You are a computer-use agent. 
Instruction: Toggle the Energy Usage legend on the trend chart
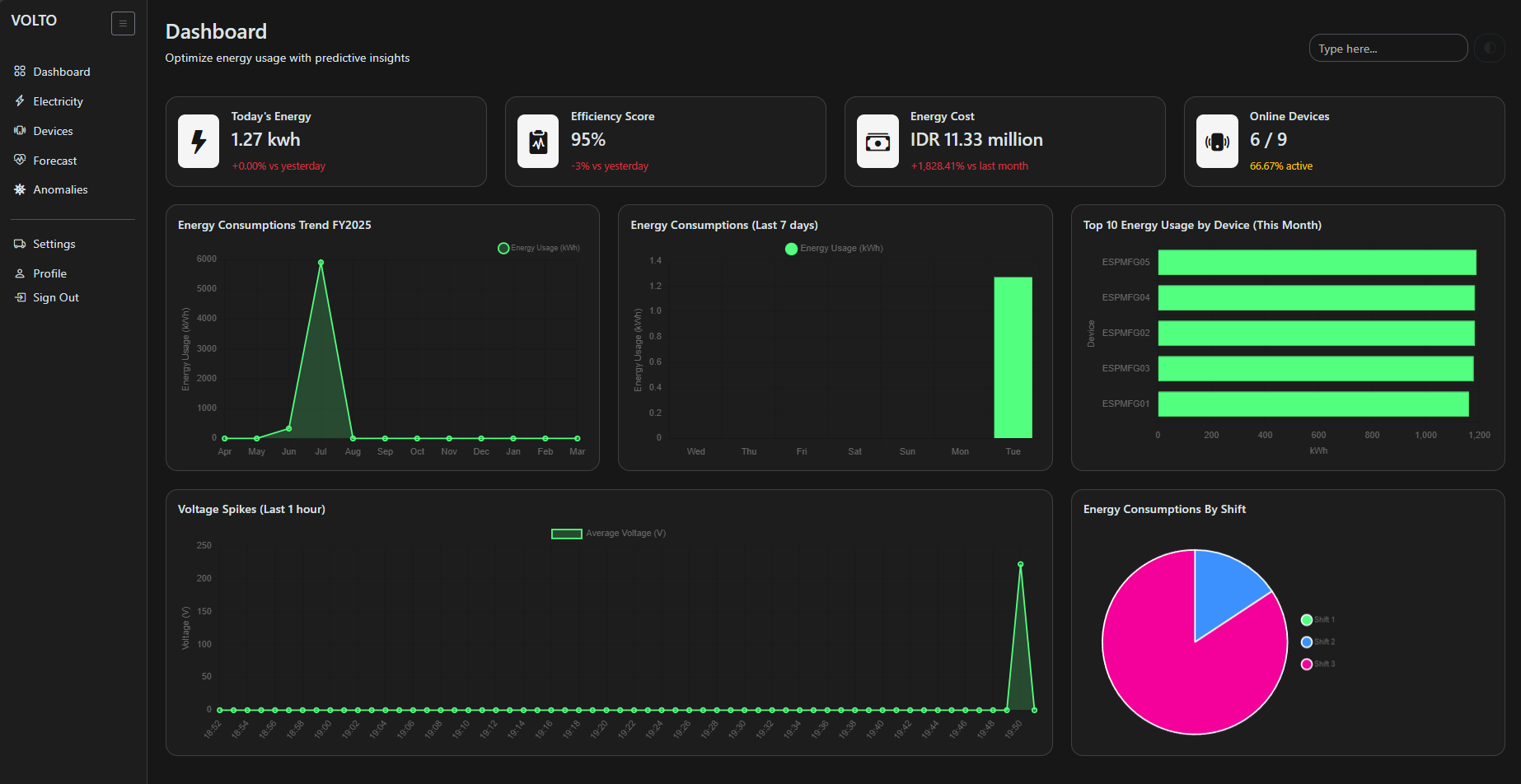[538, 247]
